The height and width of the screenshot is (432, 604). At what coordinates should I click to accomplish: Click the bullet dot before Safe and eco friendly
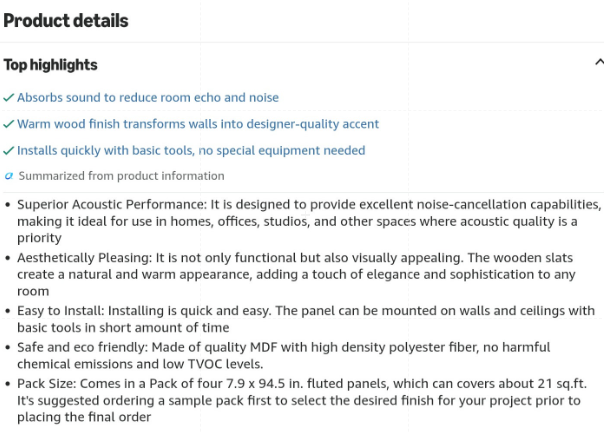pyautogui.click(x=8, y=348)
